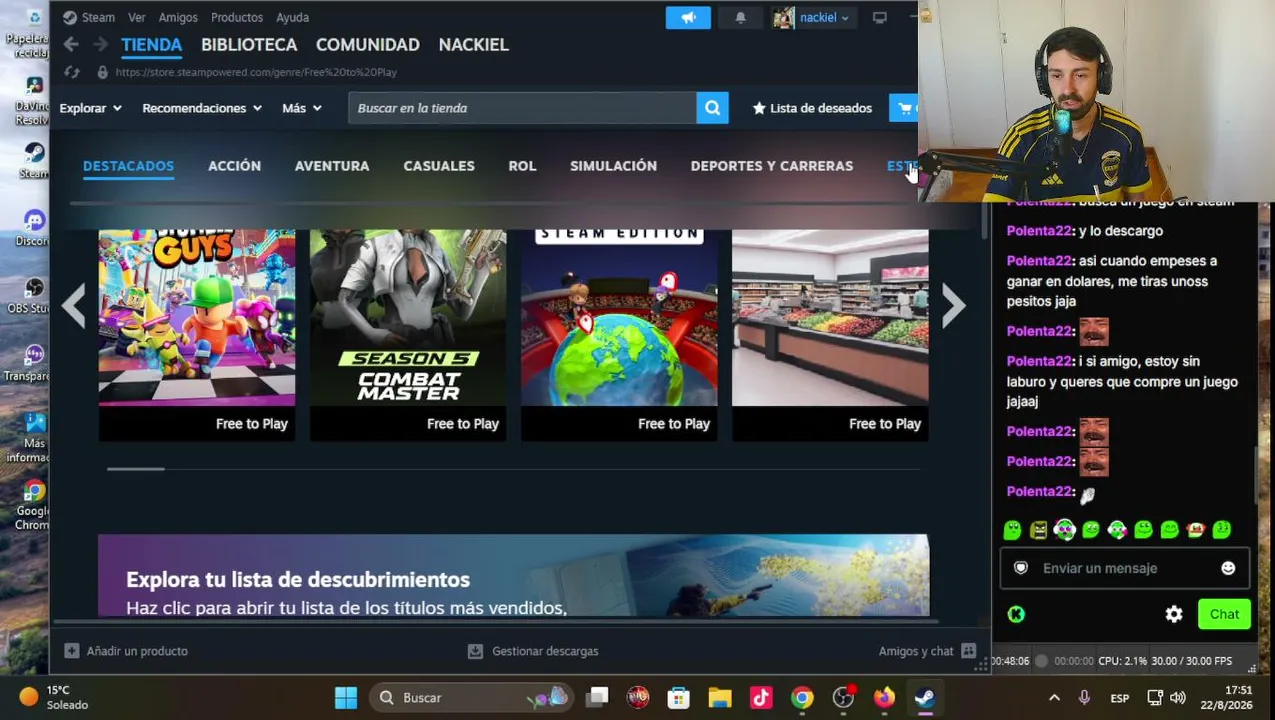This screenshot has width=1275, height=720.
Task: Select the SIMULACIÓN genre tab
Action: click(613, 166)
